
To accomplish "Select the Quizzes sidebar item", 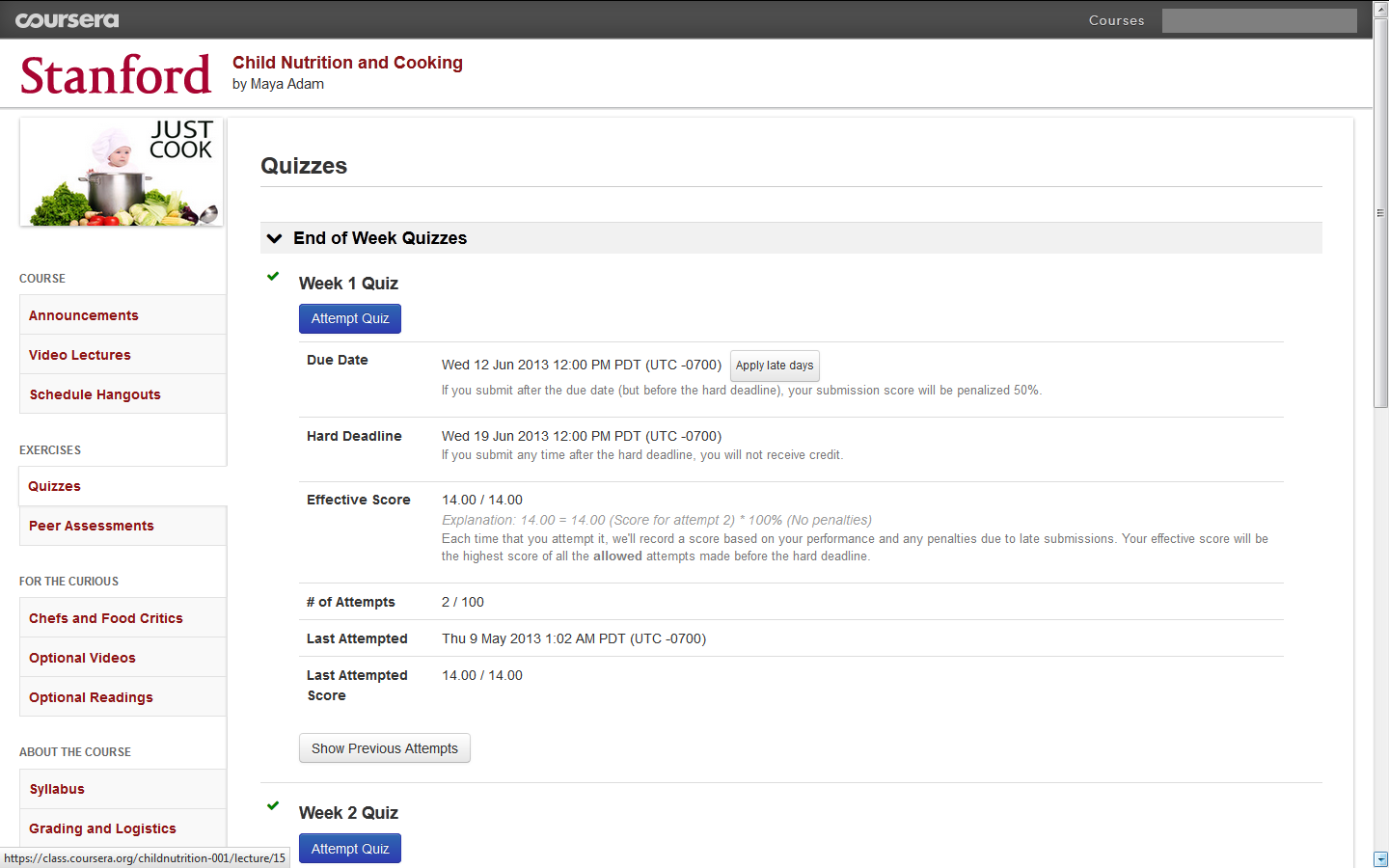I will click(123, 486).
